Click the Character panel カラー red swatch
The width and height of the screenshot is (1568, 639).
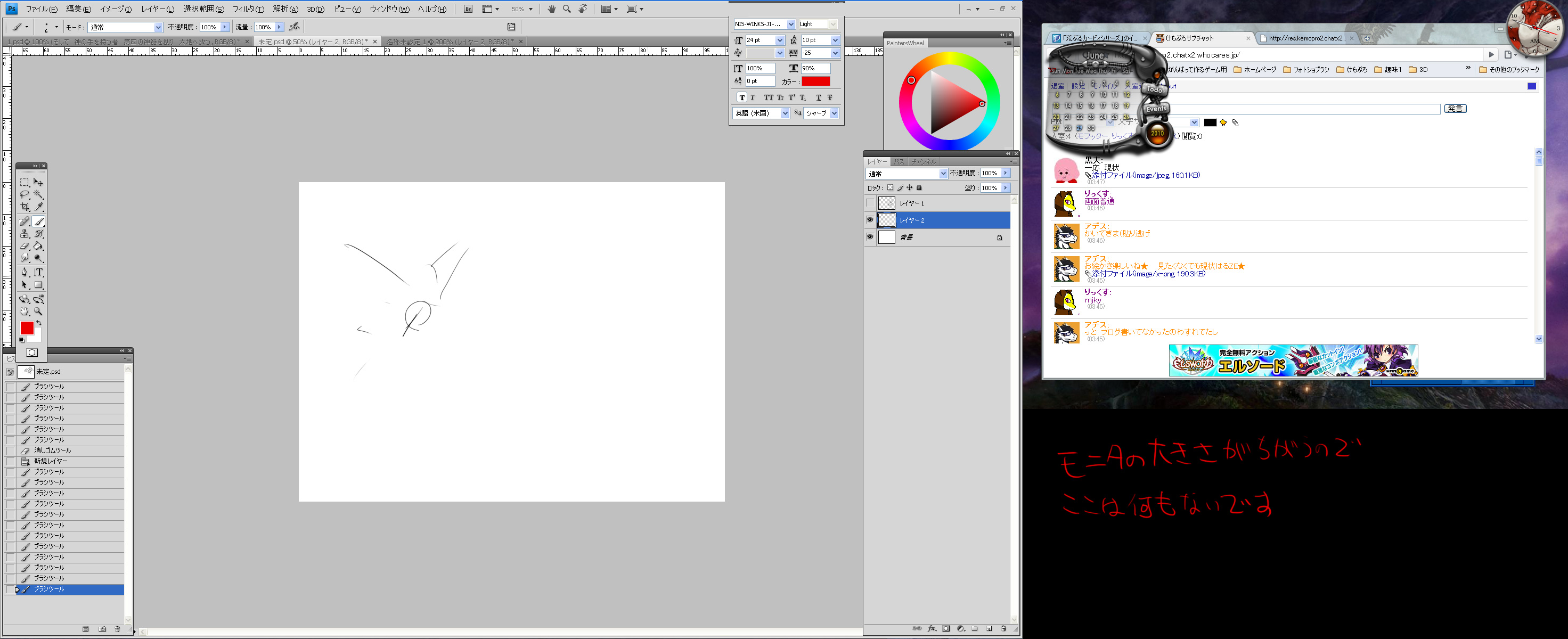(x=815, y=81)
